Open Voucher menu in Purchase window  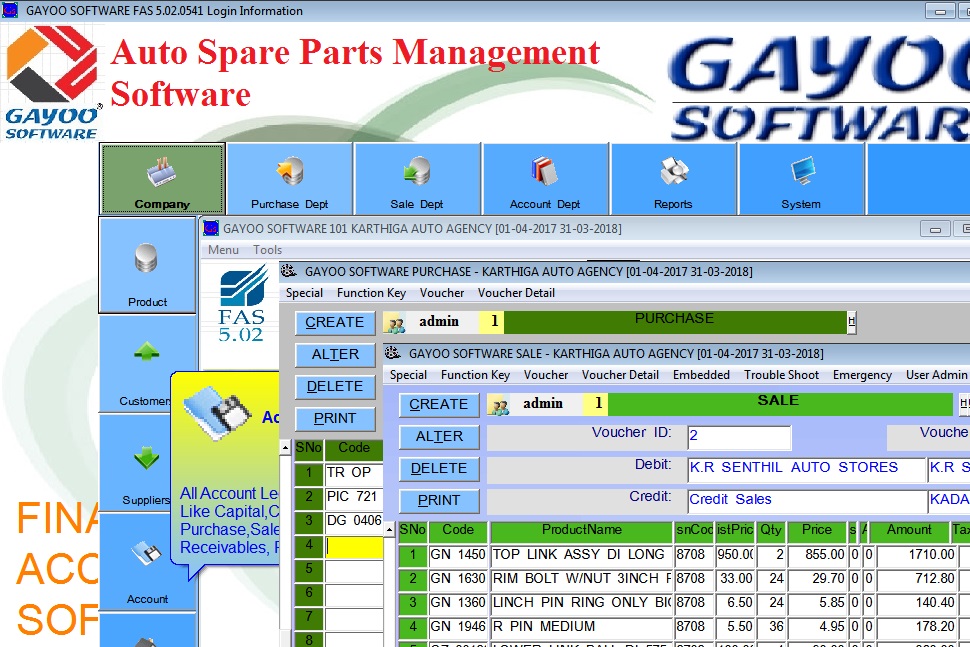[x=442, y=293]
